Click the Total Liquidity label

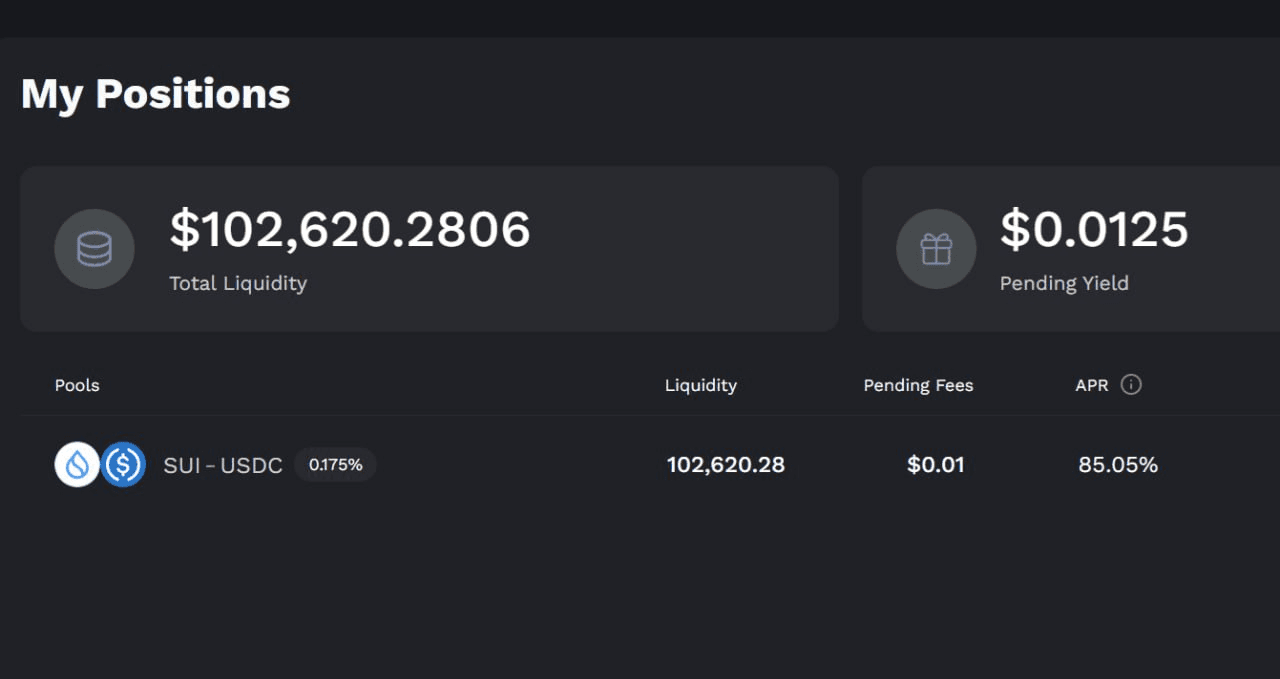[238, 284]
